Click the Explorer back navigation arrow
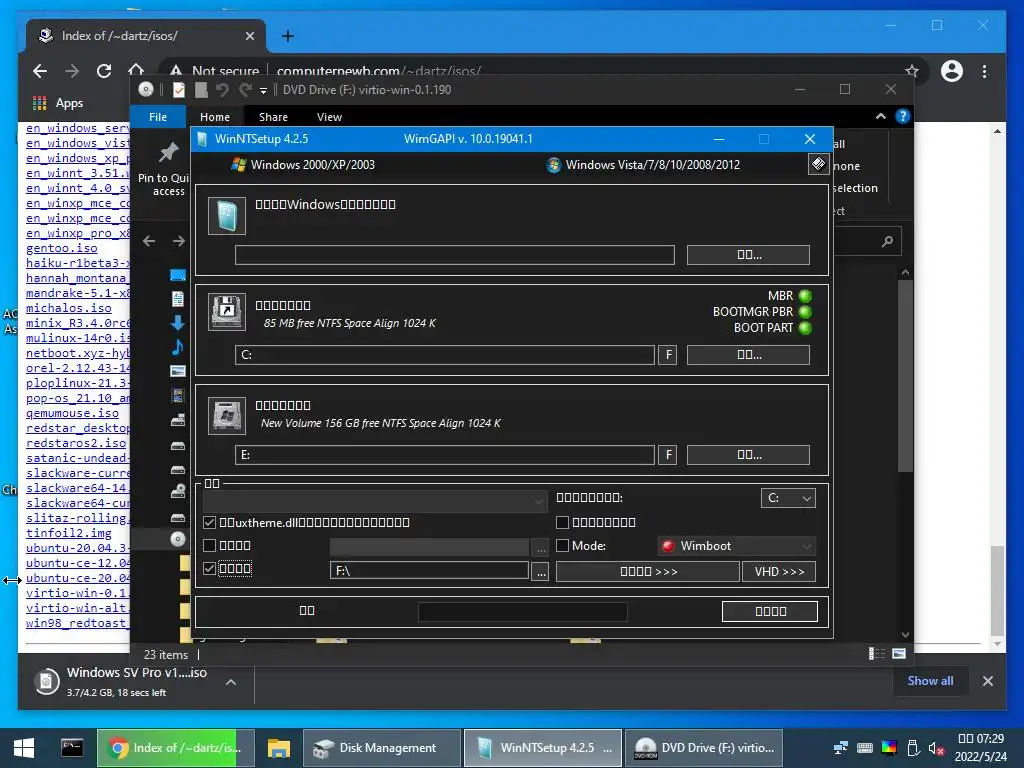The image size is (1024, 768). pos(149,241)
